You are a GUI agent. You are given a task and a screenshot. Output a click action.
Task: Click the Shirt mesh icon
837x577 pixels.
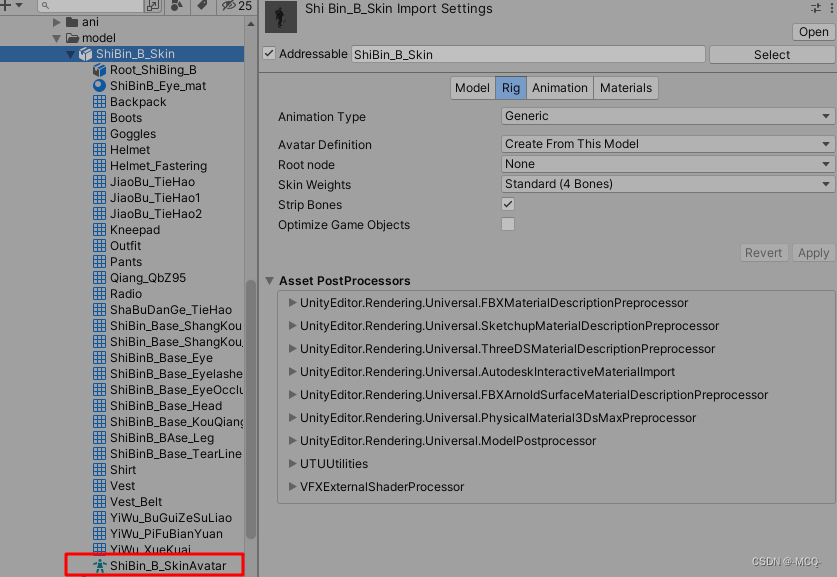pos(99,470)
